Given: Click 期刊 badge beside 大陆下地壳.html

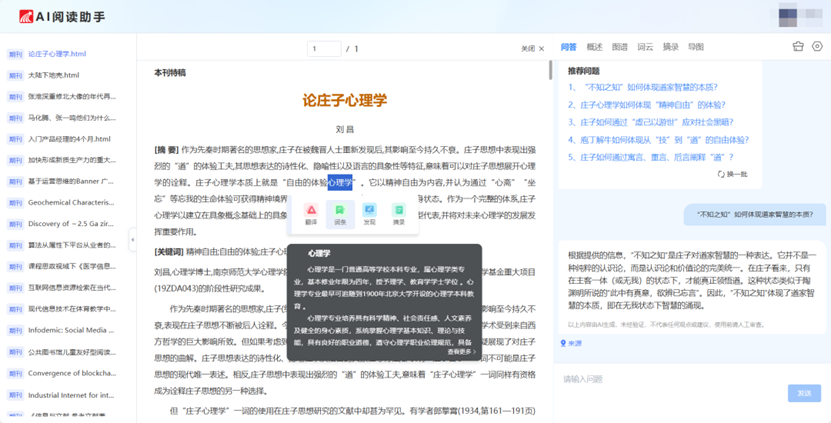Looking at the screenshot, I should pos(15,75).
